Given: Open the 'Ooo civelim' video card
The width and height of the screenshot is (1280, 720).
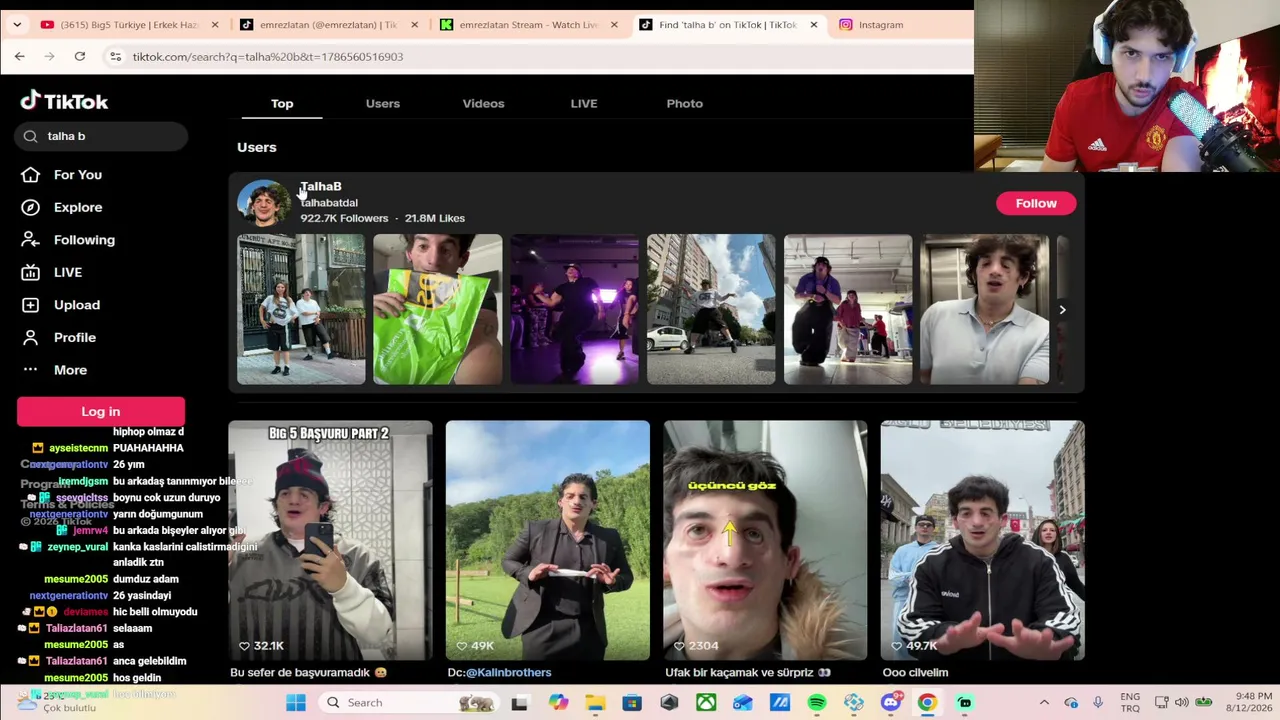Looking at the screenshot, I should point(983,540).
